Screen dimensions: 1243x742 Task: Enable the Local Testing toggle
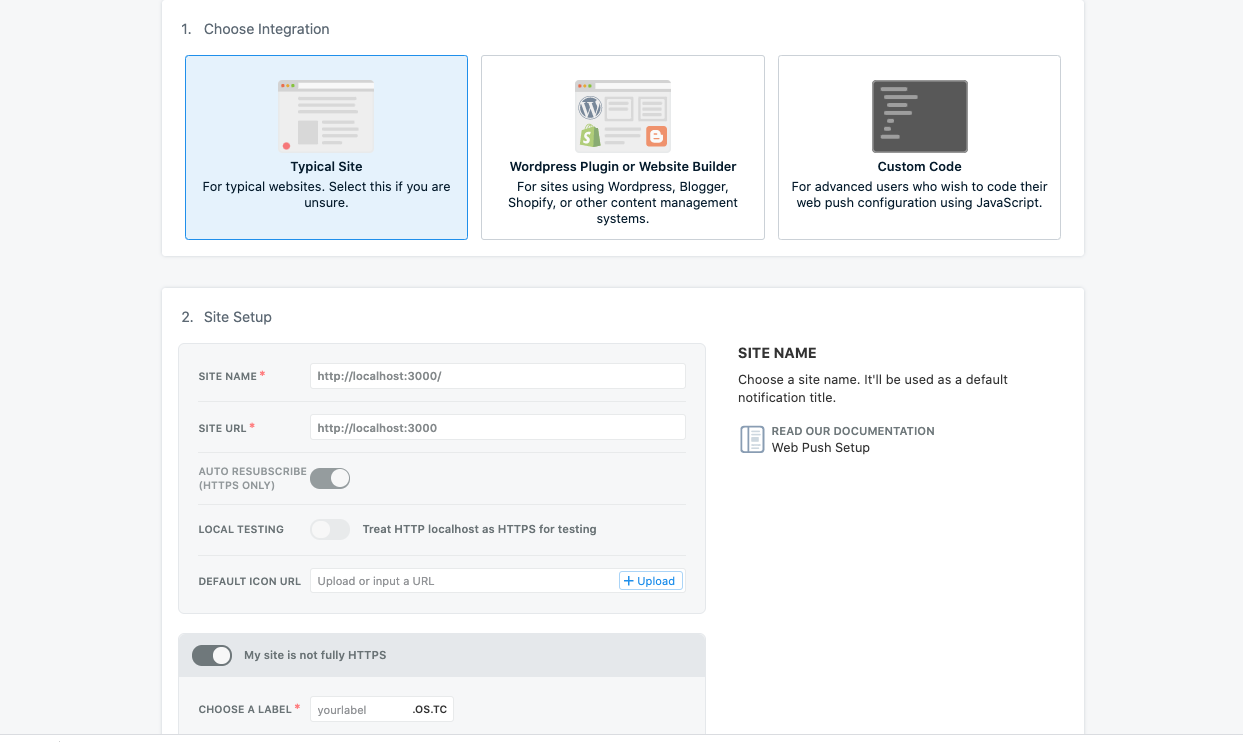(x=330, y=529)
